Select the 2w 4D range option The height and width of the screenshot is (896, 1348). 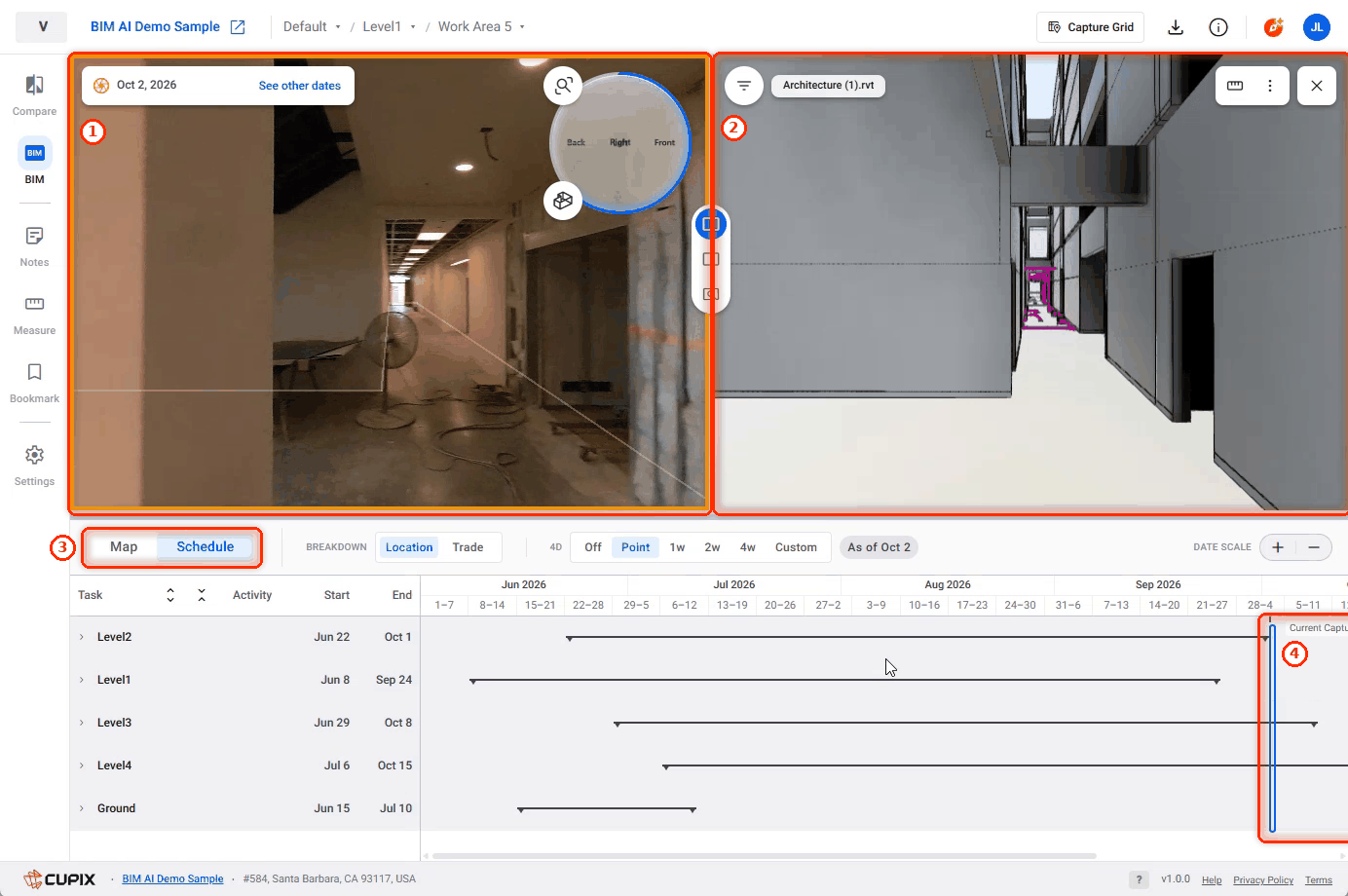[x=713, y=547]
